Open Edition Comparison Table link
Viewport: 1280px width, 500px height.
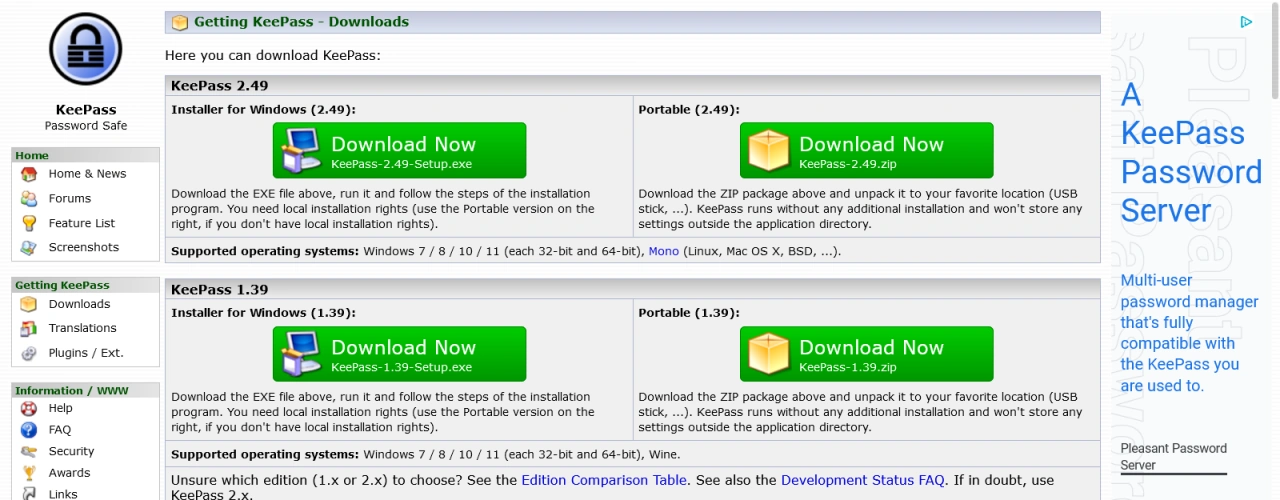click(604, 480)
